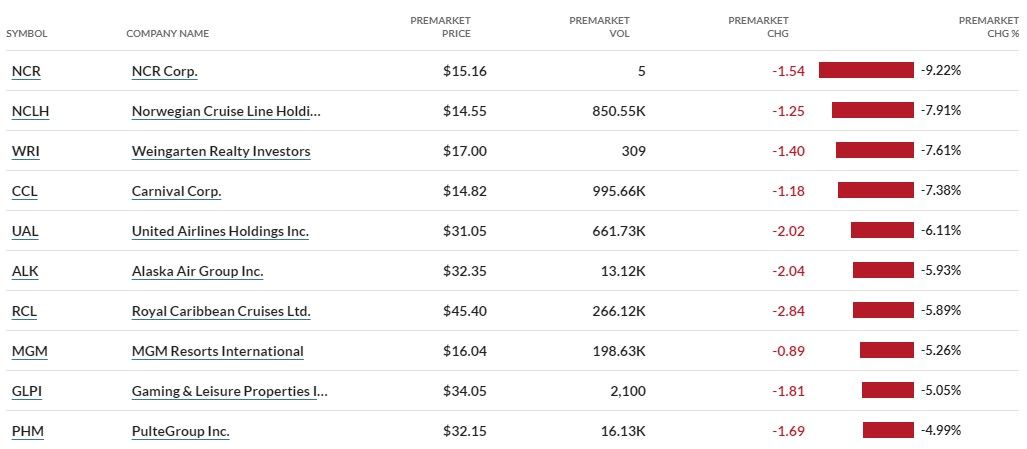Click the NCLH symbol link

(x=30, y=111)
